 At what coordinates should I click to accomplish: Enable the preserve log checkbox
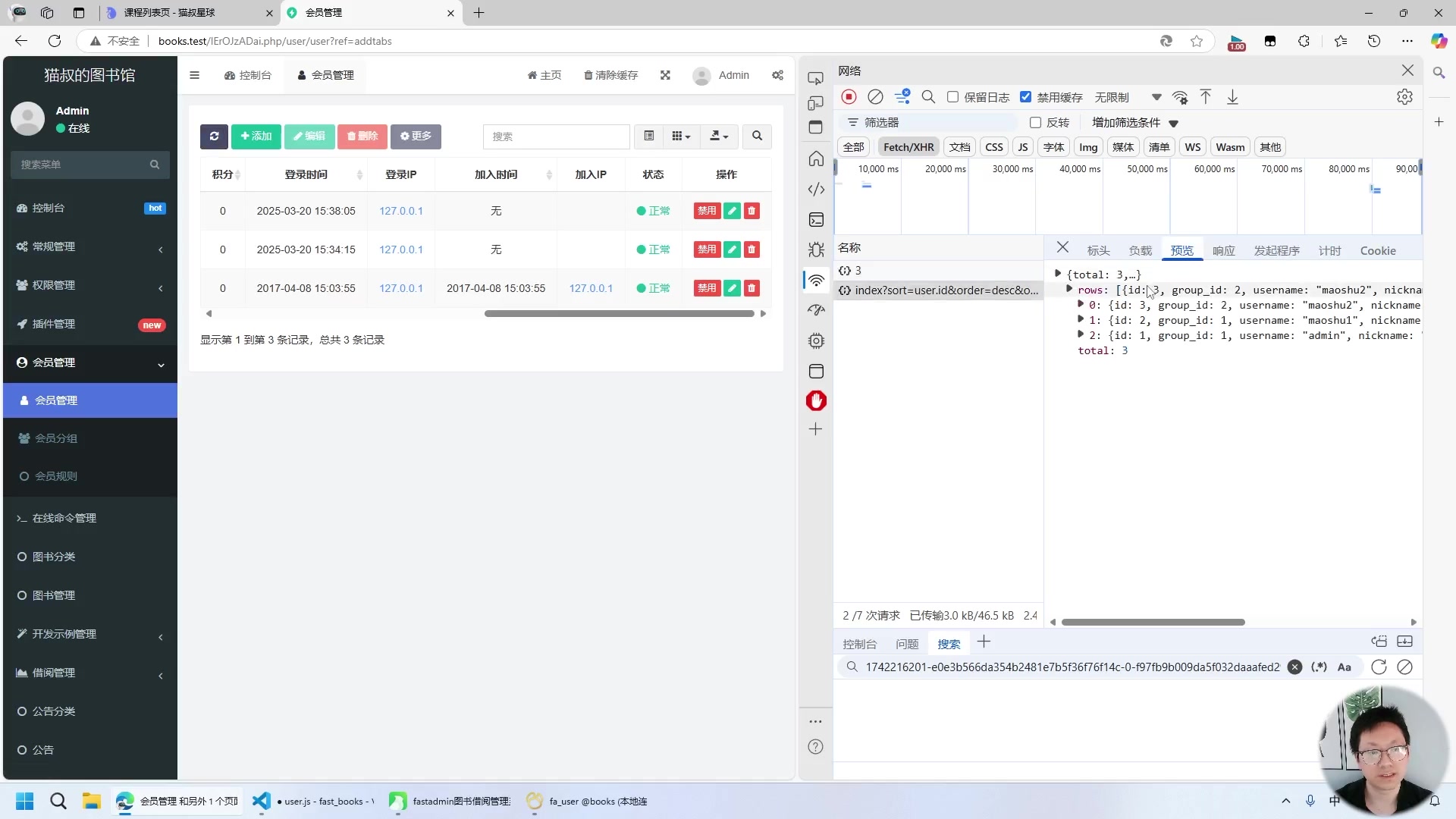[953, 97]
